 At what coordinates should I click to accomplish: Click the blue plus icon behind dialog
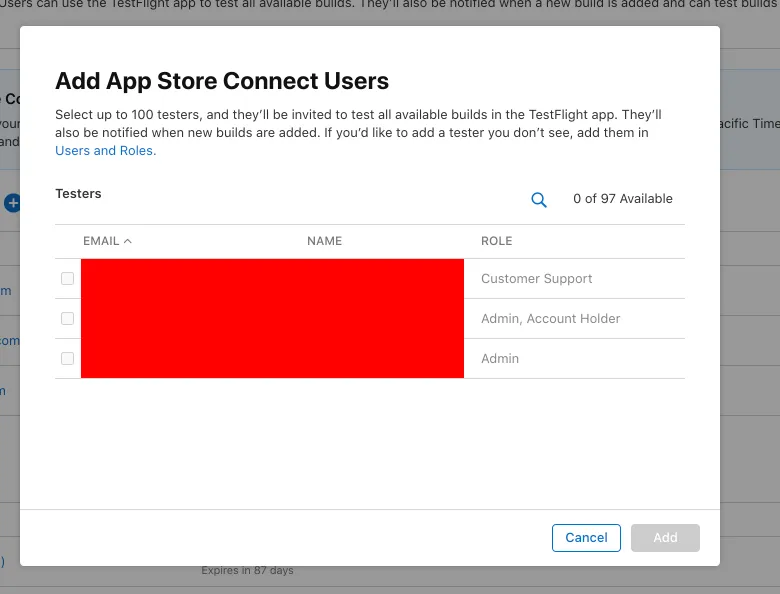[12, 203]
